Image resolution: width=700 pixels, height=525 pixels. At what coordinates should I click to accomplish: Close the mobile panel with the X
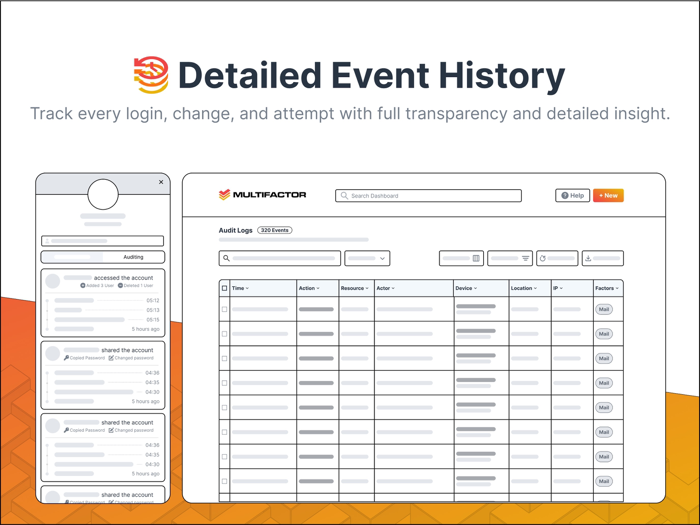coord(161,182)
